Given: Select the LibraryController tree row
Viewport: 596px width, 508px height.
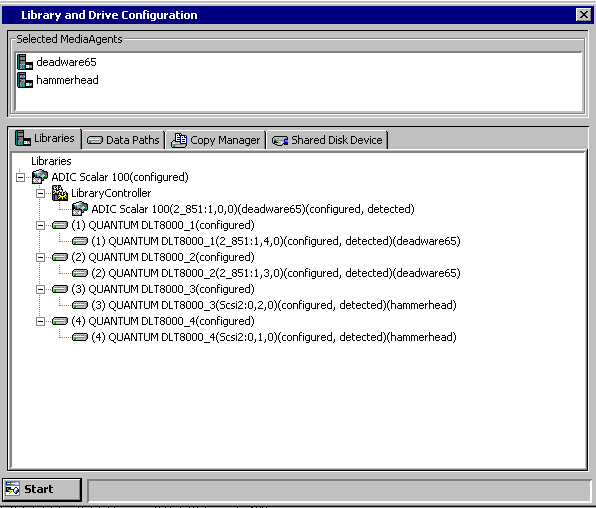Looking at the screenshot, I should click(x=111, y=193).
